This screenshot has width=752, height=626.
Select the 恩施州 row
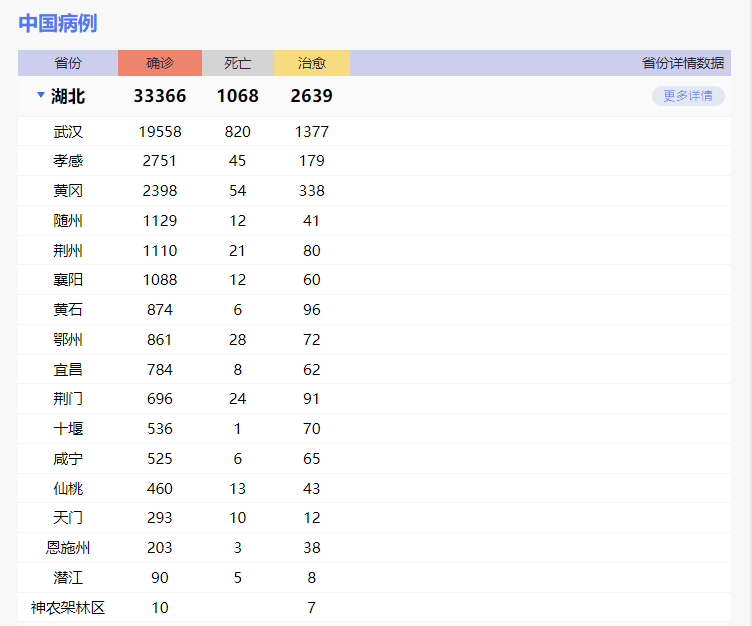click(x=68, y=548)
